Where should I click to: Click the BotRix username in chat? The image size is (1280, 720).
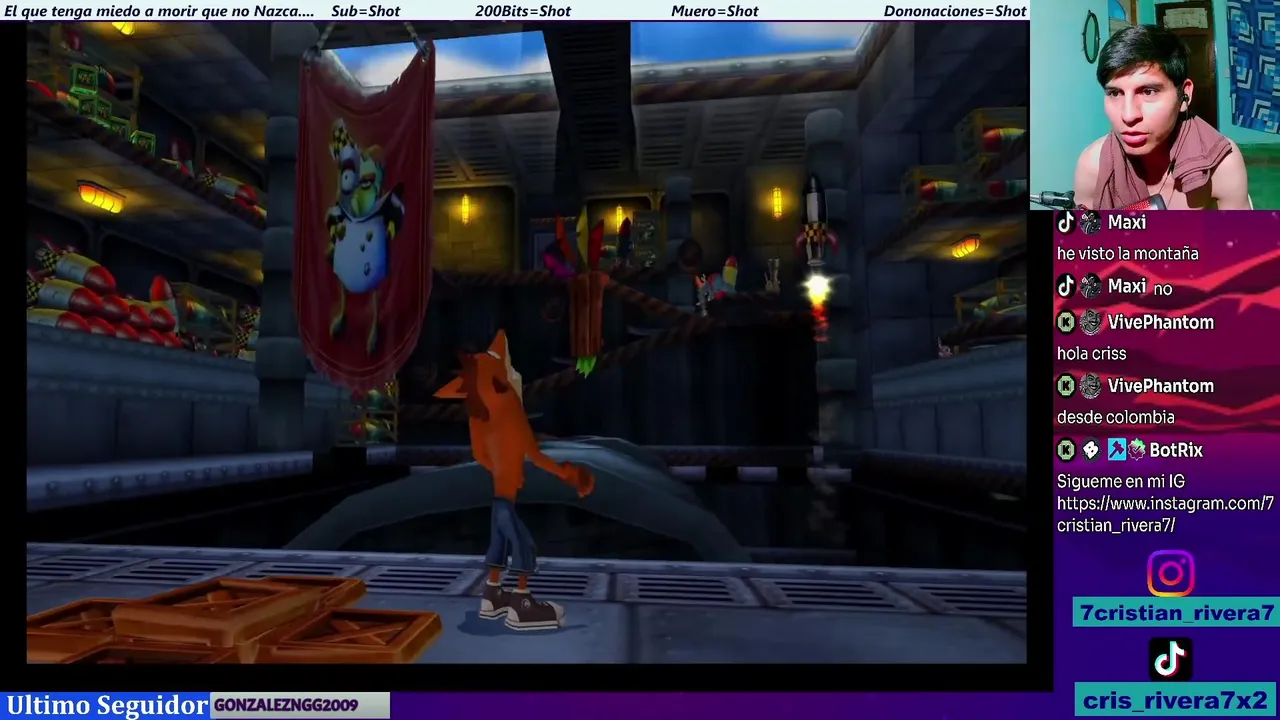tap(1176, 450)
